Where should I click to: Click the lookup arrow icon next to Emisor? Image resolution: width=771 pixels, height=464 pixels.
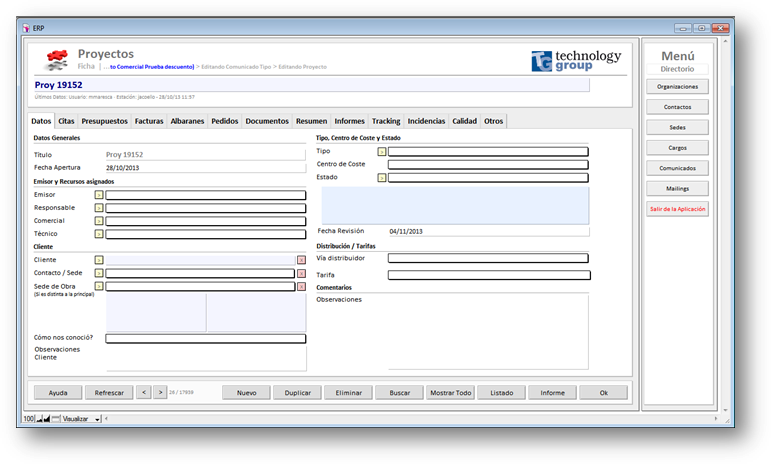99,195
